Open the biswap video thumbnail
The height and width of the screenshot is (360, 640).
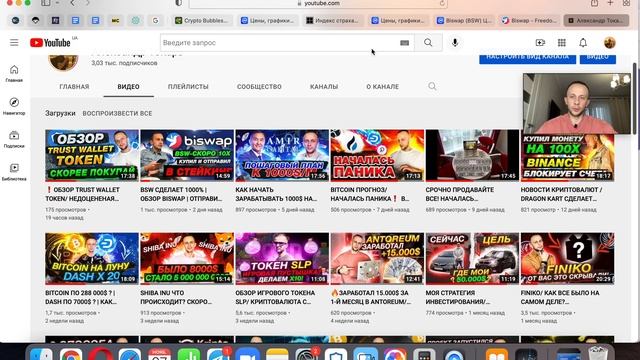(x=187, y=156)
